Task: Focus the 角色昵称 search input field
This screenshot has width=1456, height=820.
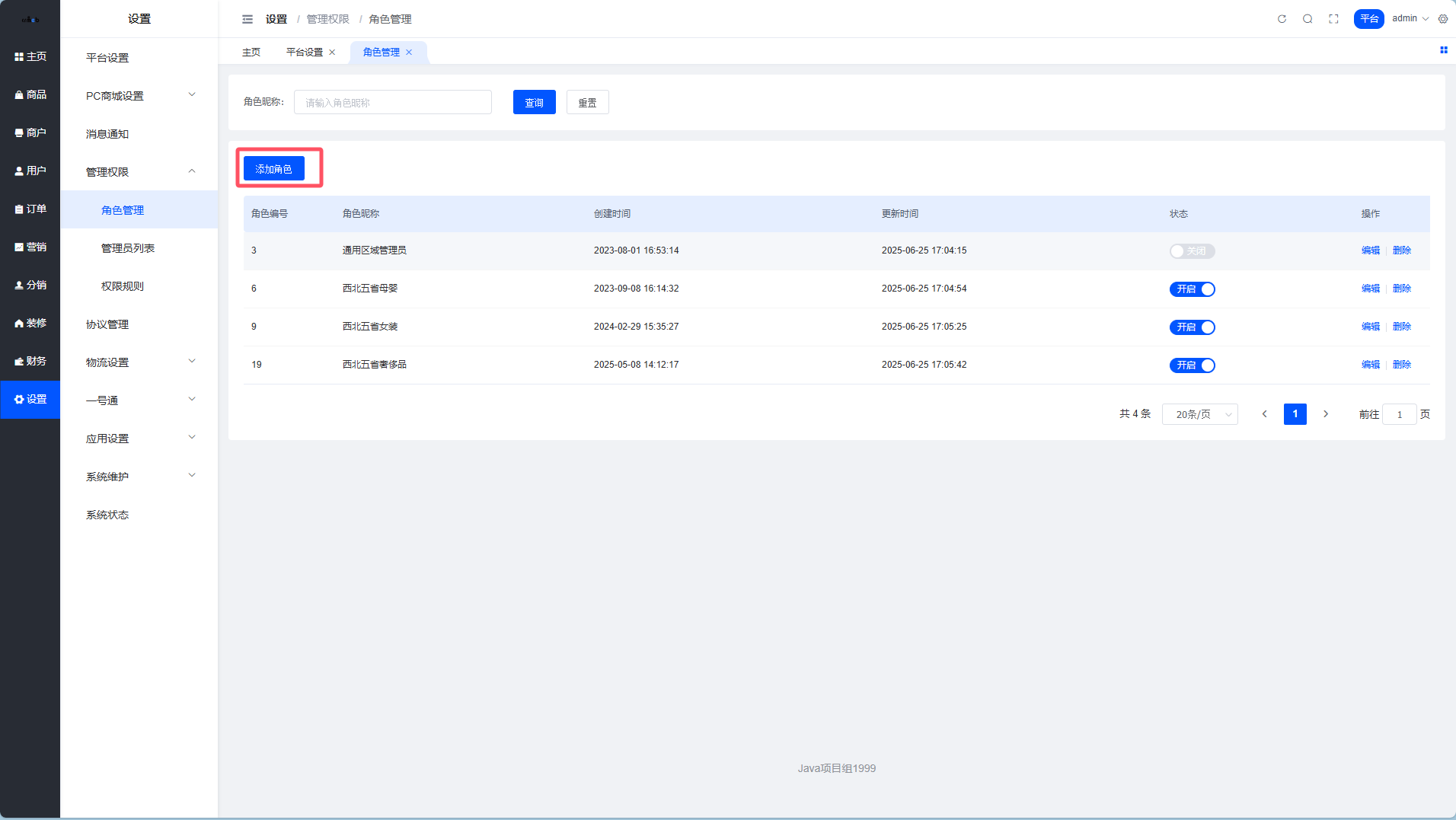Action: 392,103
